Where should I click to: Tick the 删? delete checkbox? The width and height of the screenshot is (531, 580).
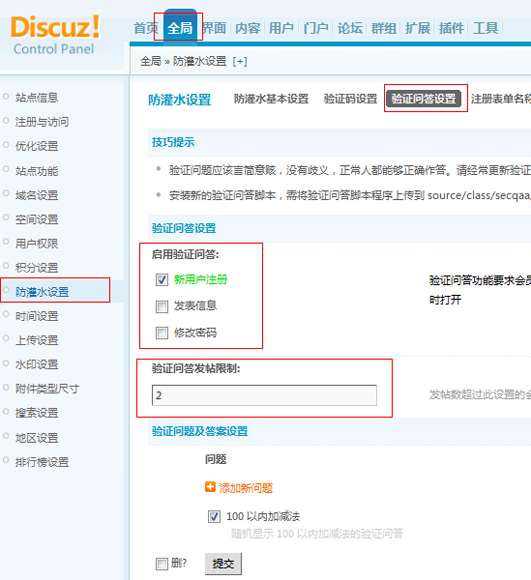point(162,564)
